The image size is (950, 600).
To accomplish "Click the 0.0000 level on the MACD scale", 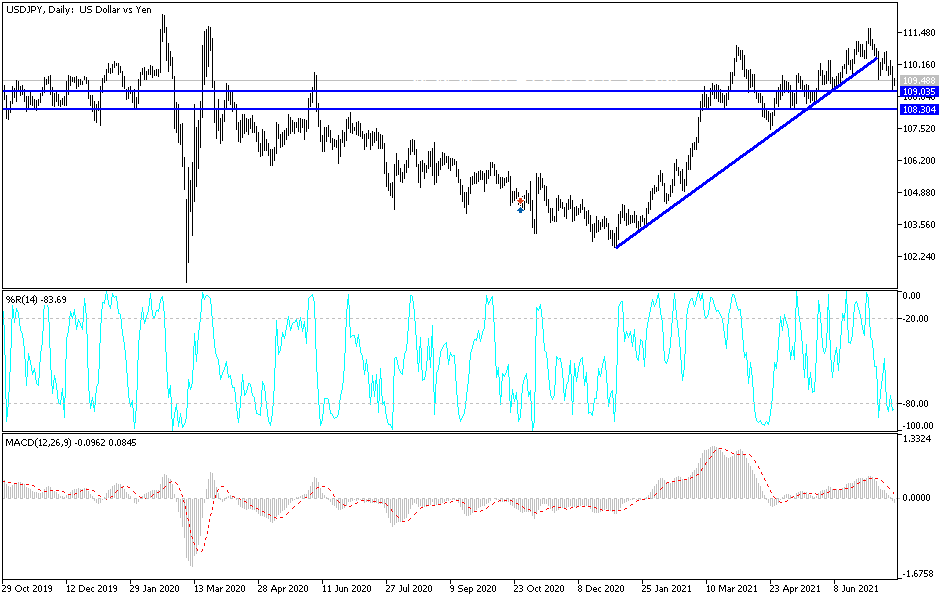I will coord(916,496).
